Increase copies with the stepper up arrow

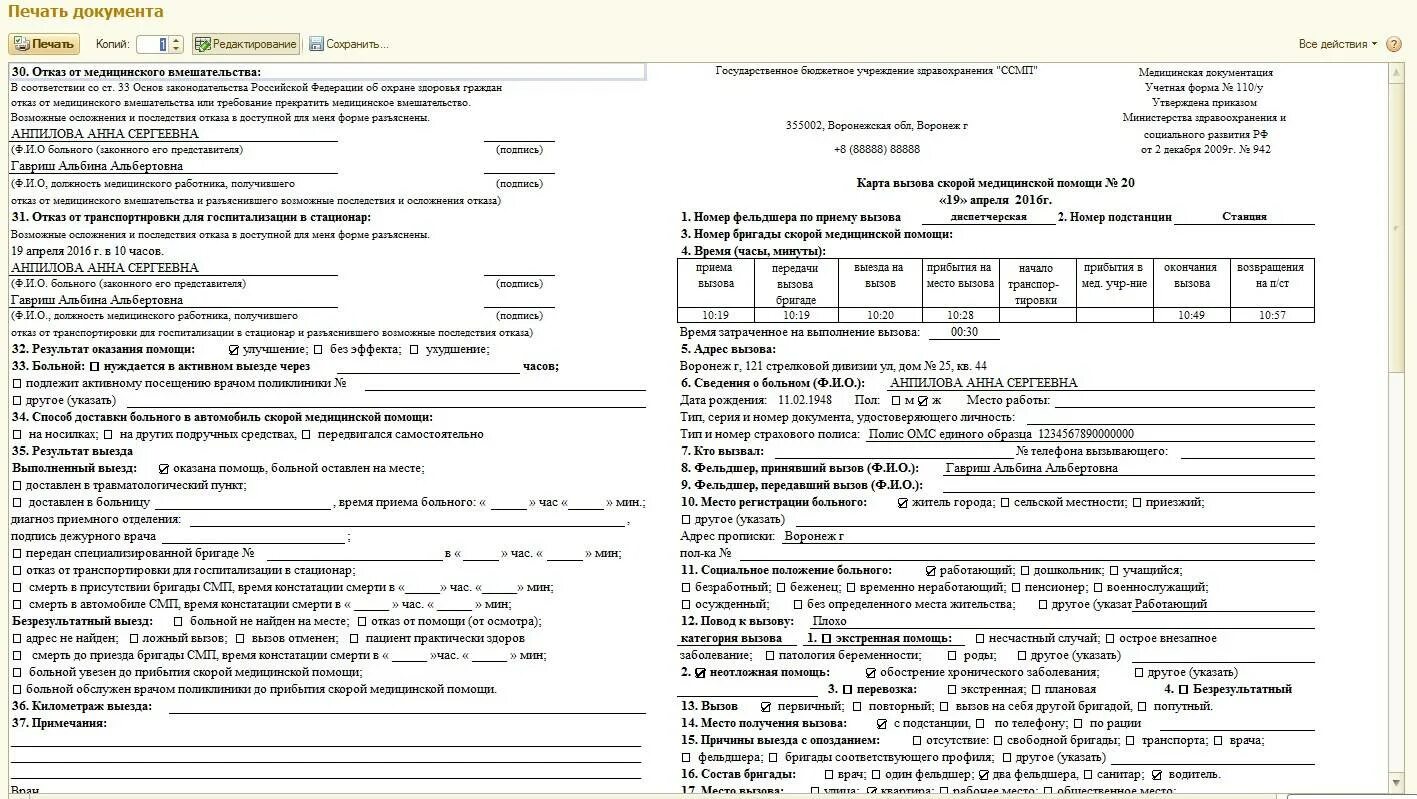[x=177, y=40]
